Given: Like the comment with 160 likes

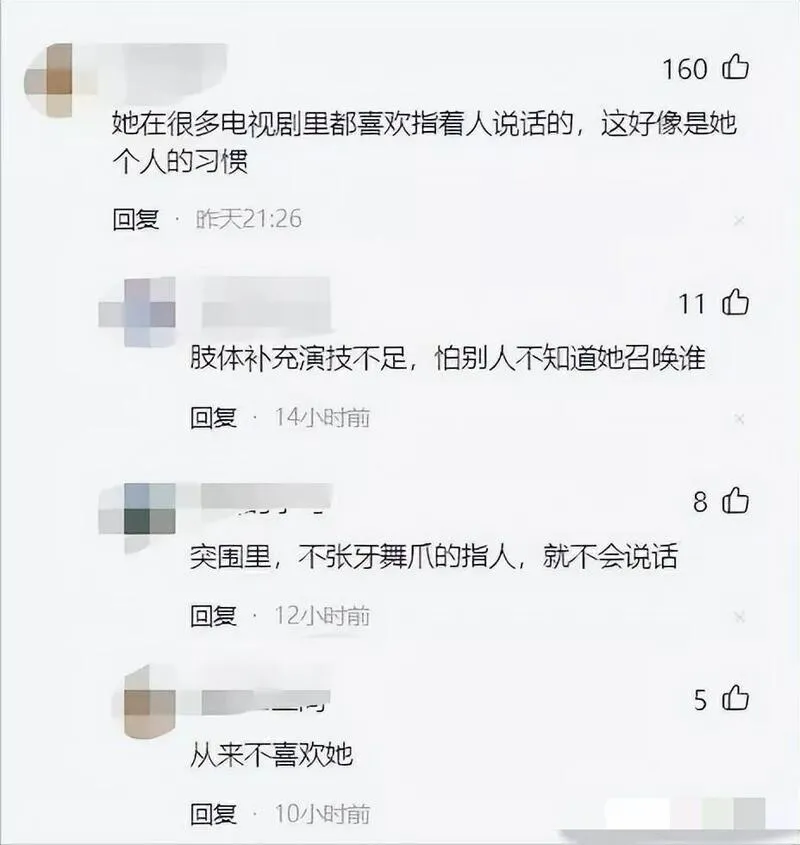Looking at the screenshot, I should point(735,68).
